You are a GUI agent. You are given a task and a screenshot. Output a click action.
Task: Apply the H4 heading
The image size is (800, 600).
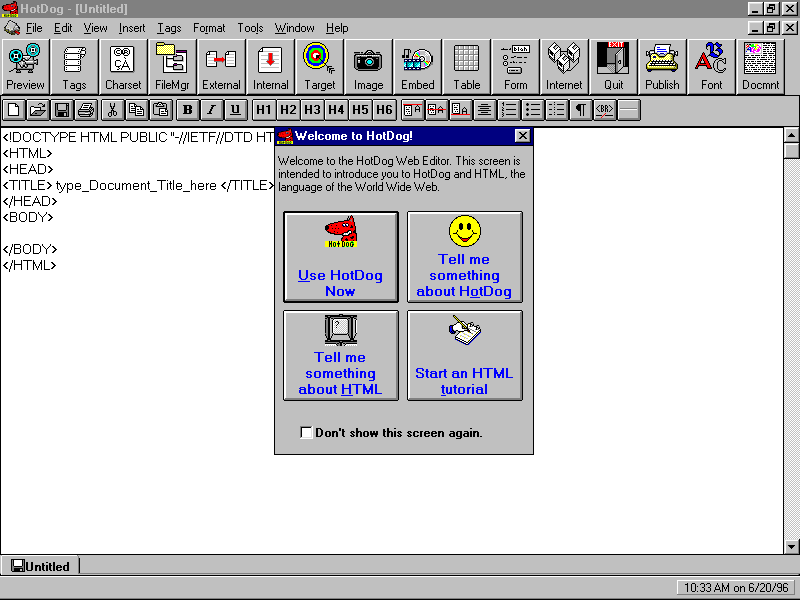[x=336, y=110]
